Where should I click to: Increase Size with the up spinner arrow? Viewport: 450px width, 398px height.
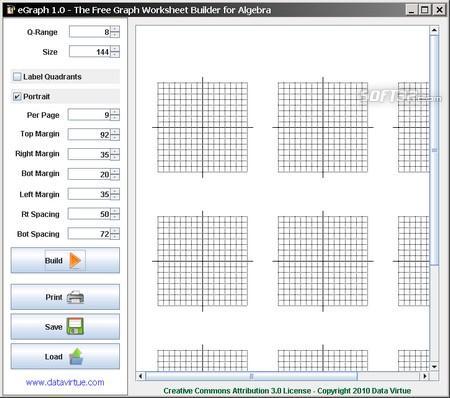(115, 49)
